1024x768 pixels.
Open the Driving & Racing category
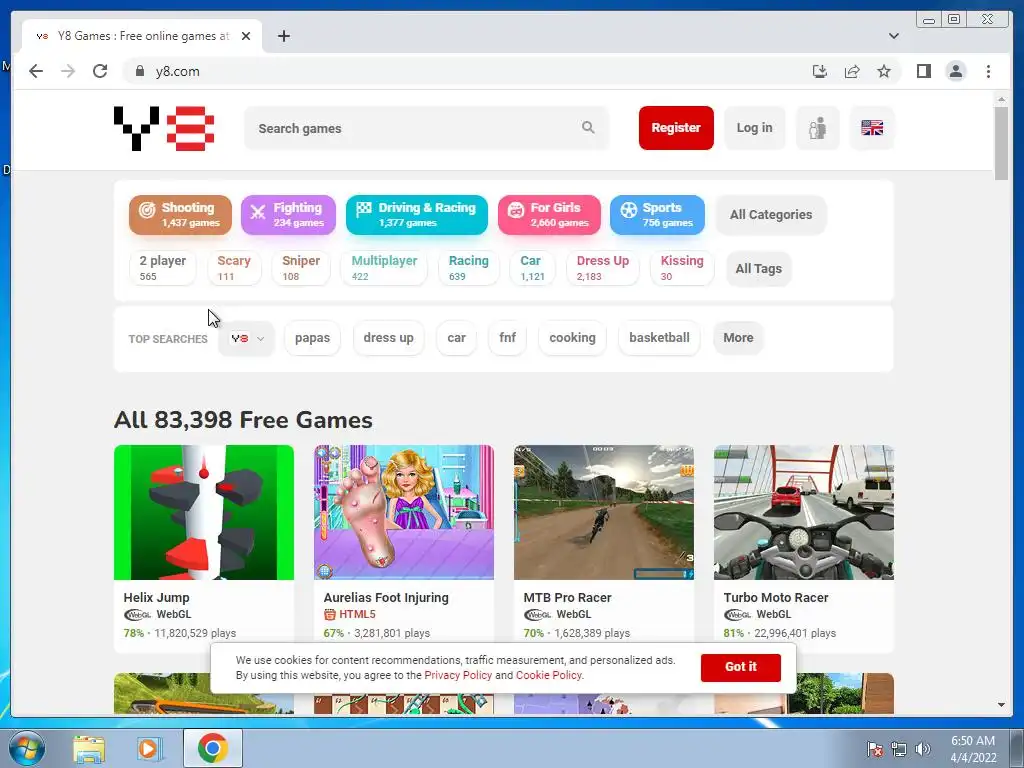417,214
